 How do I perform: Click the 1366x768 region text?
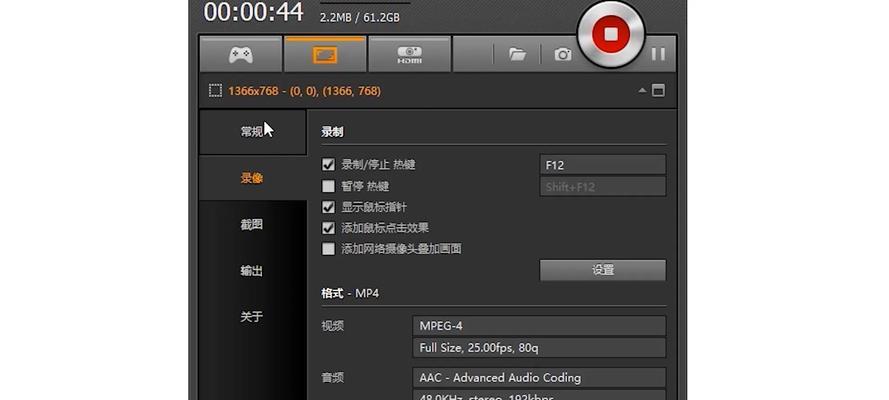[304, 91]
